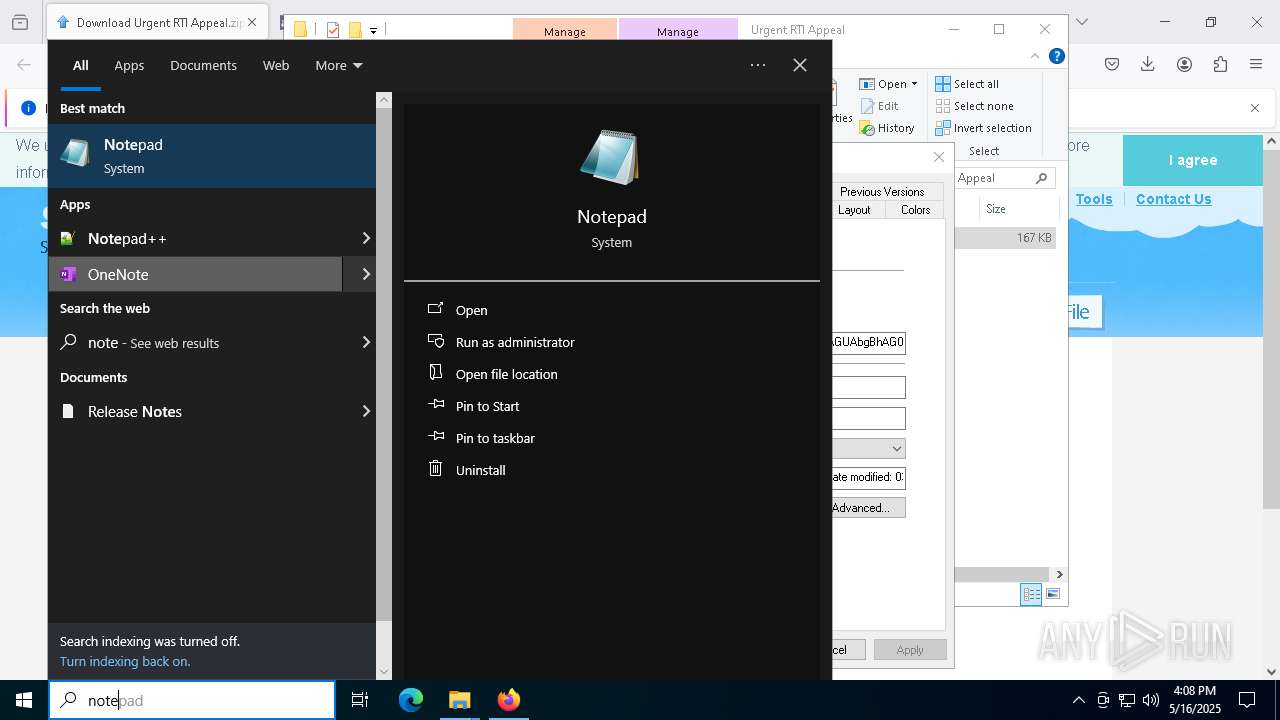This screenshot has width=1280, height=720.
Task: Click the large Notepad preview icon
Action: (x=611, y=157)
